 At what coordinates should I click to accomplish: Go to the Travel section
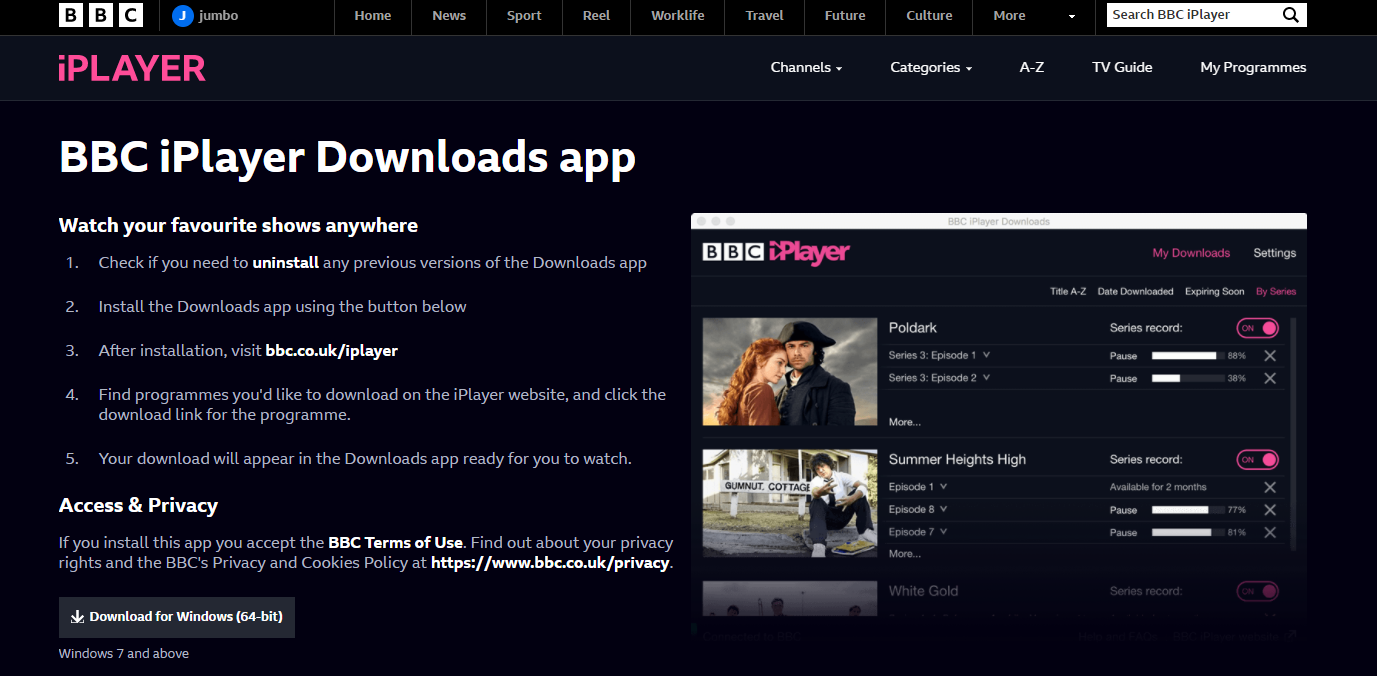pos(765,15)
